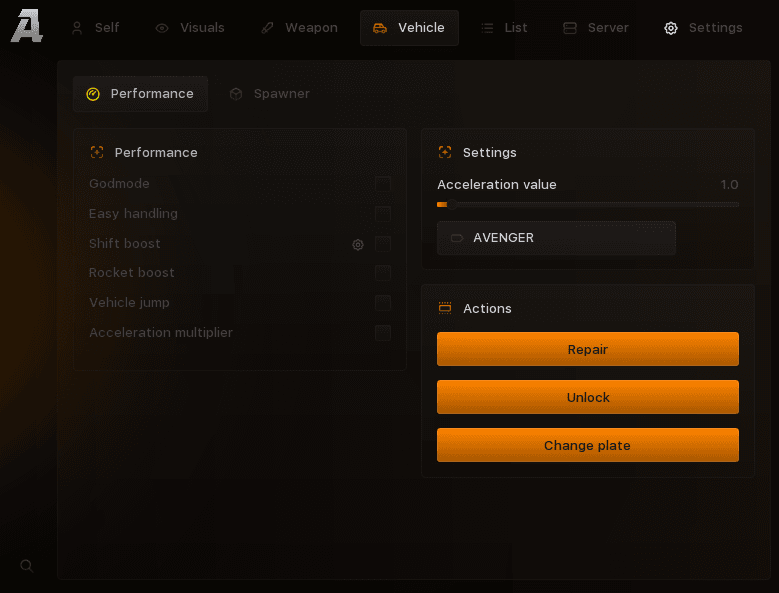Image resolution: width=779 pixels, height=593 pixels.
Task: Click the Acceleration multiplier label
Action: pos(161,332)
